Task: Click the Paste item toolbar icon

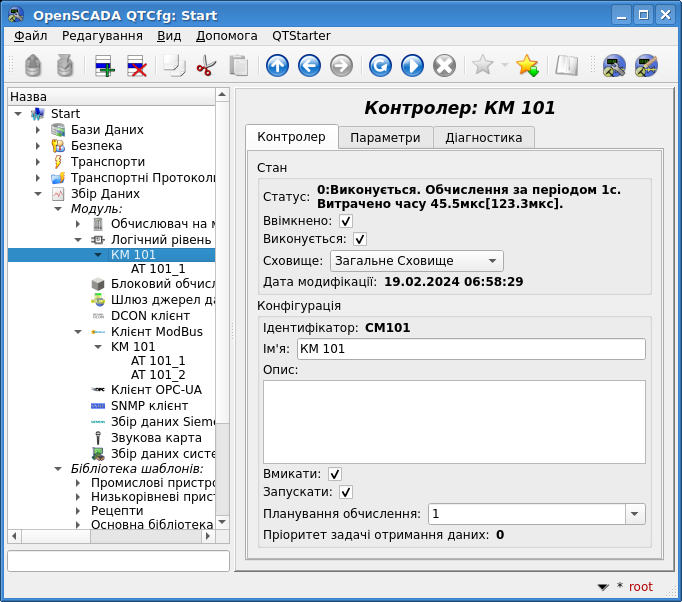Action: pos(238,66)
